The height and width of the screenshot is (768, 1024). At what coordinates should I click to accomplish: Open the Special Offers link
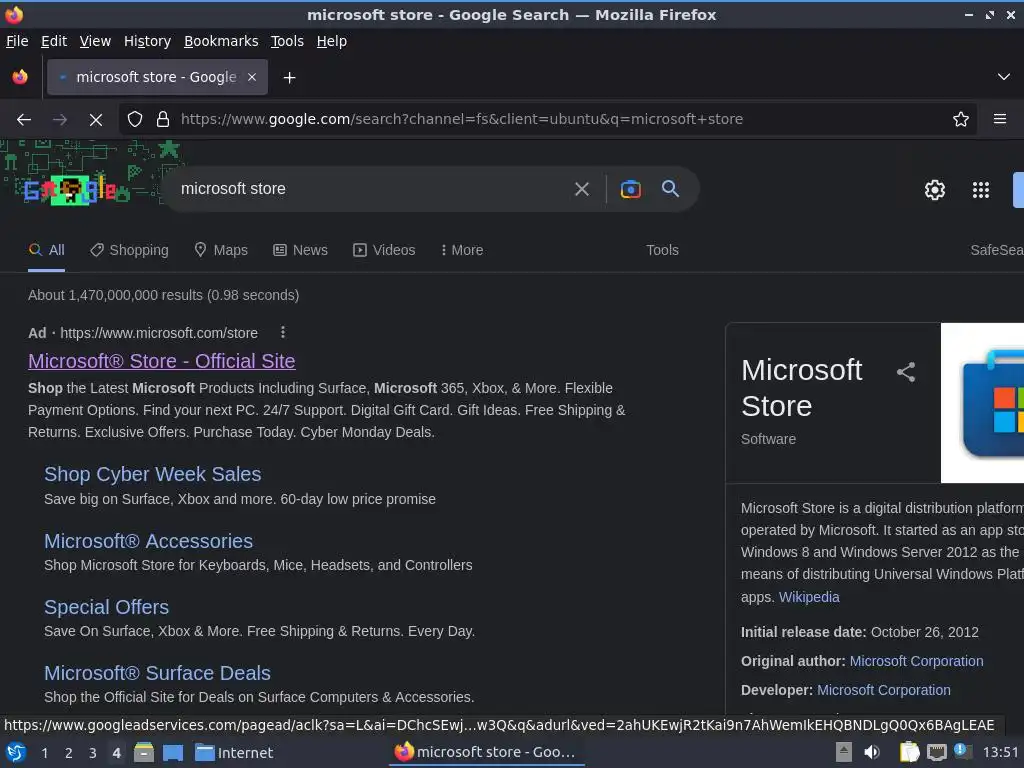tap(106, 607)
